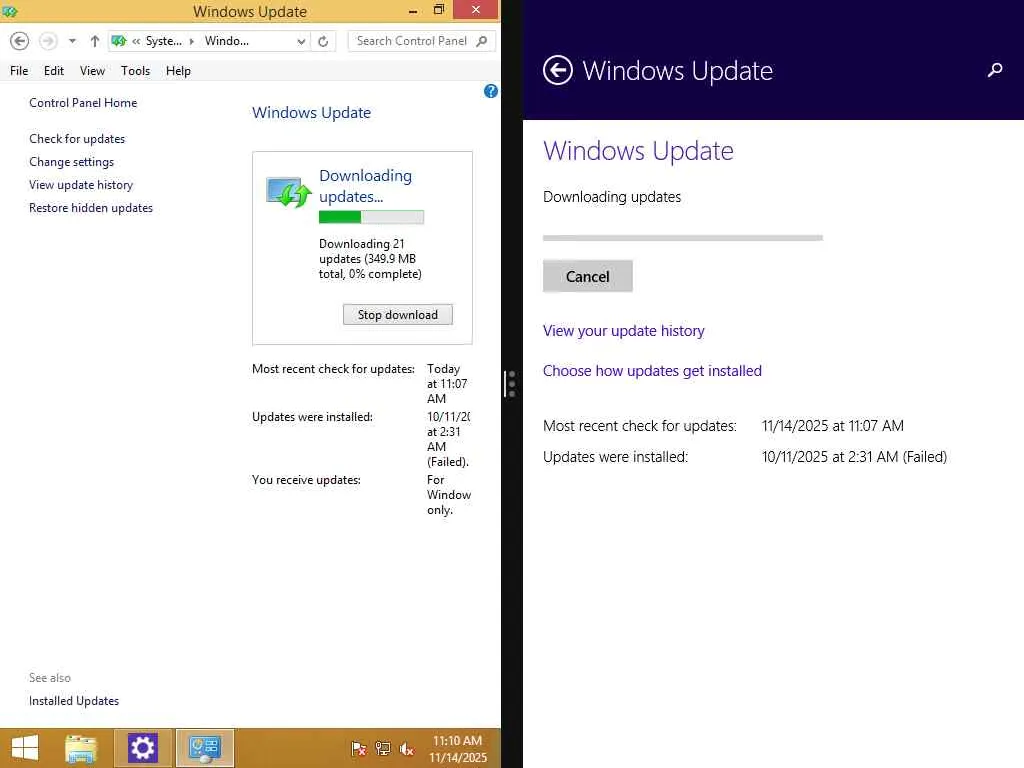This screenshot has height=768, width=1024.
Task: Switch to PC settings gear on taskbar
Action: click(x=142, y=748)
